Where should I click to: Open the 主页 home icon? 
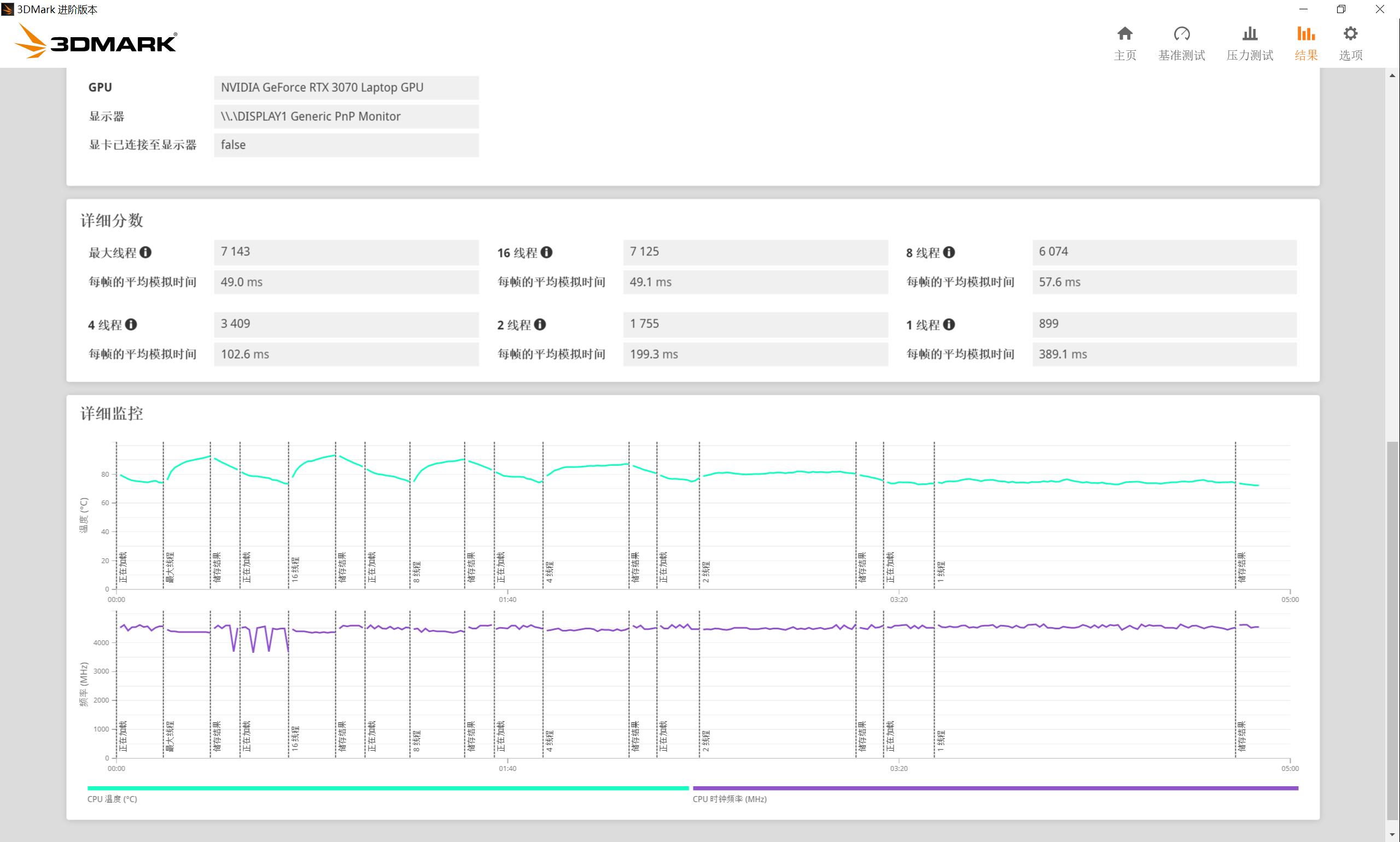pyautogui.click(x=1124, y=34)
